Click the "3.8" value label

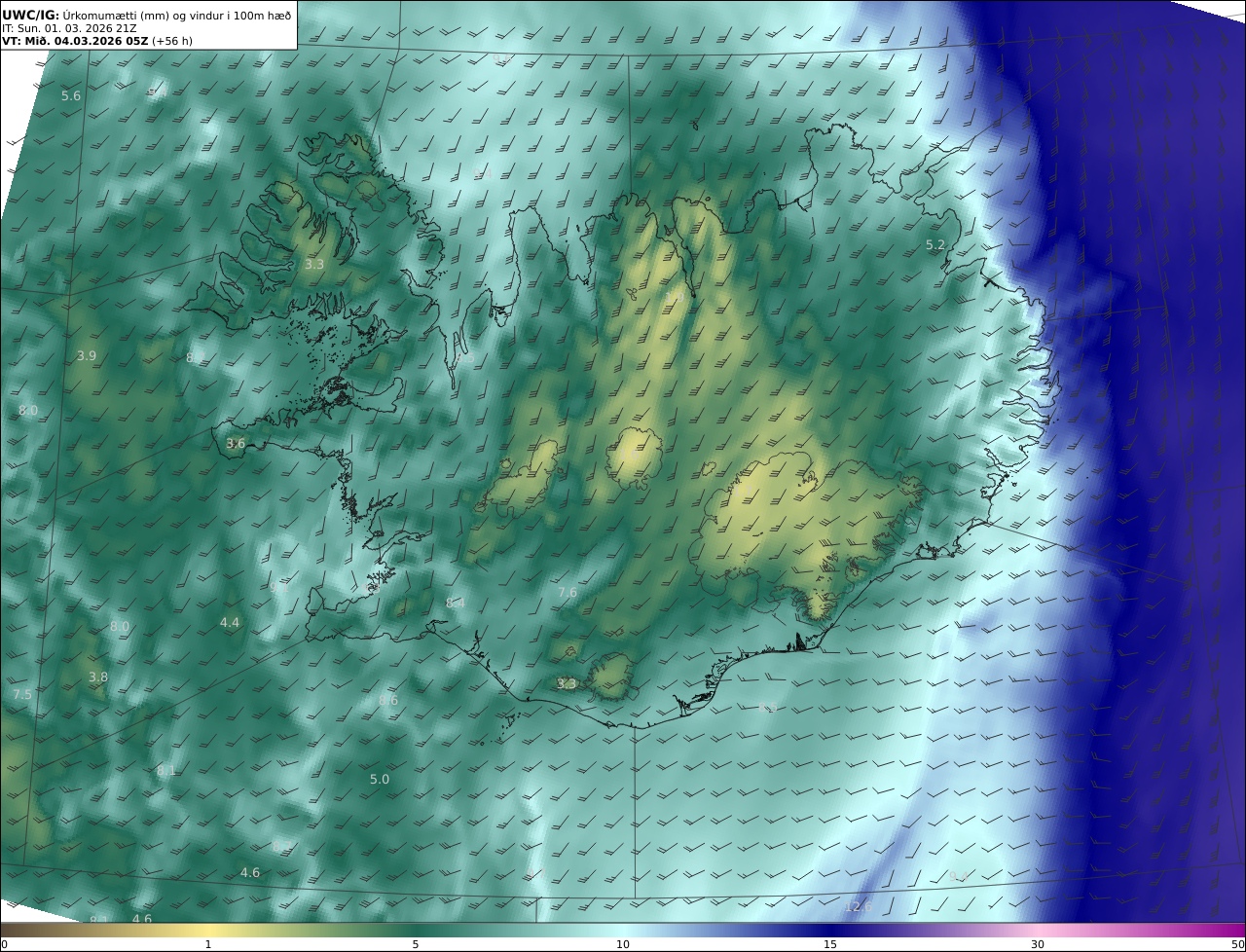click(98, 677)
